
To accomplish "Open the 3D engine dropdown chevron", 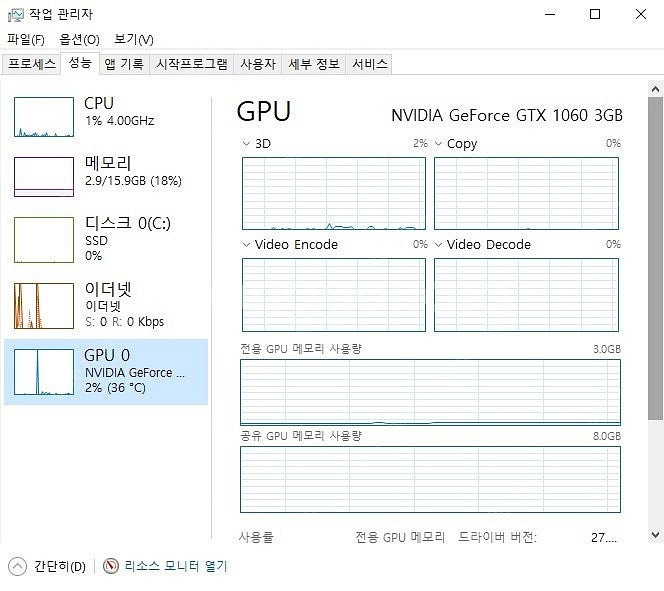I will 246,144.
